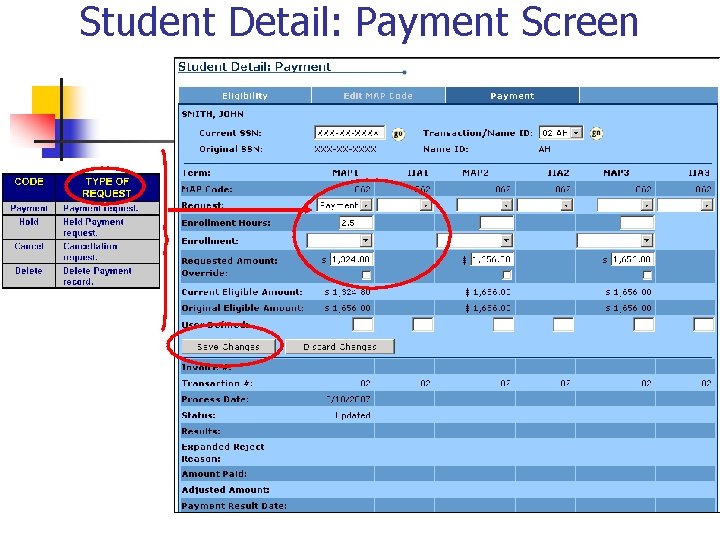
Task: Click the MAP3 User Defined field
Action: 644,324
